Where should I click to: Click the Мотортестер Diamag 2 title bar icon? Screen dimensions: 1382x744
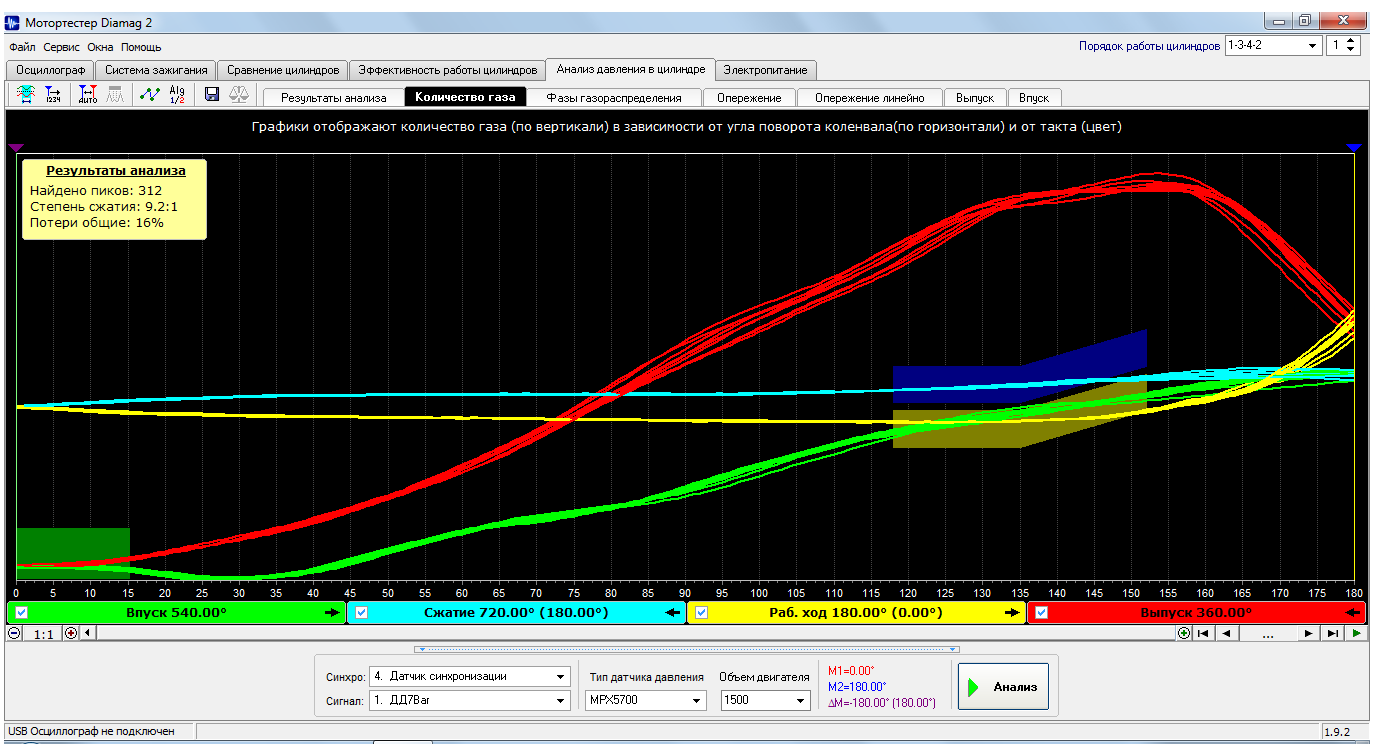click(13, 22)
